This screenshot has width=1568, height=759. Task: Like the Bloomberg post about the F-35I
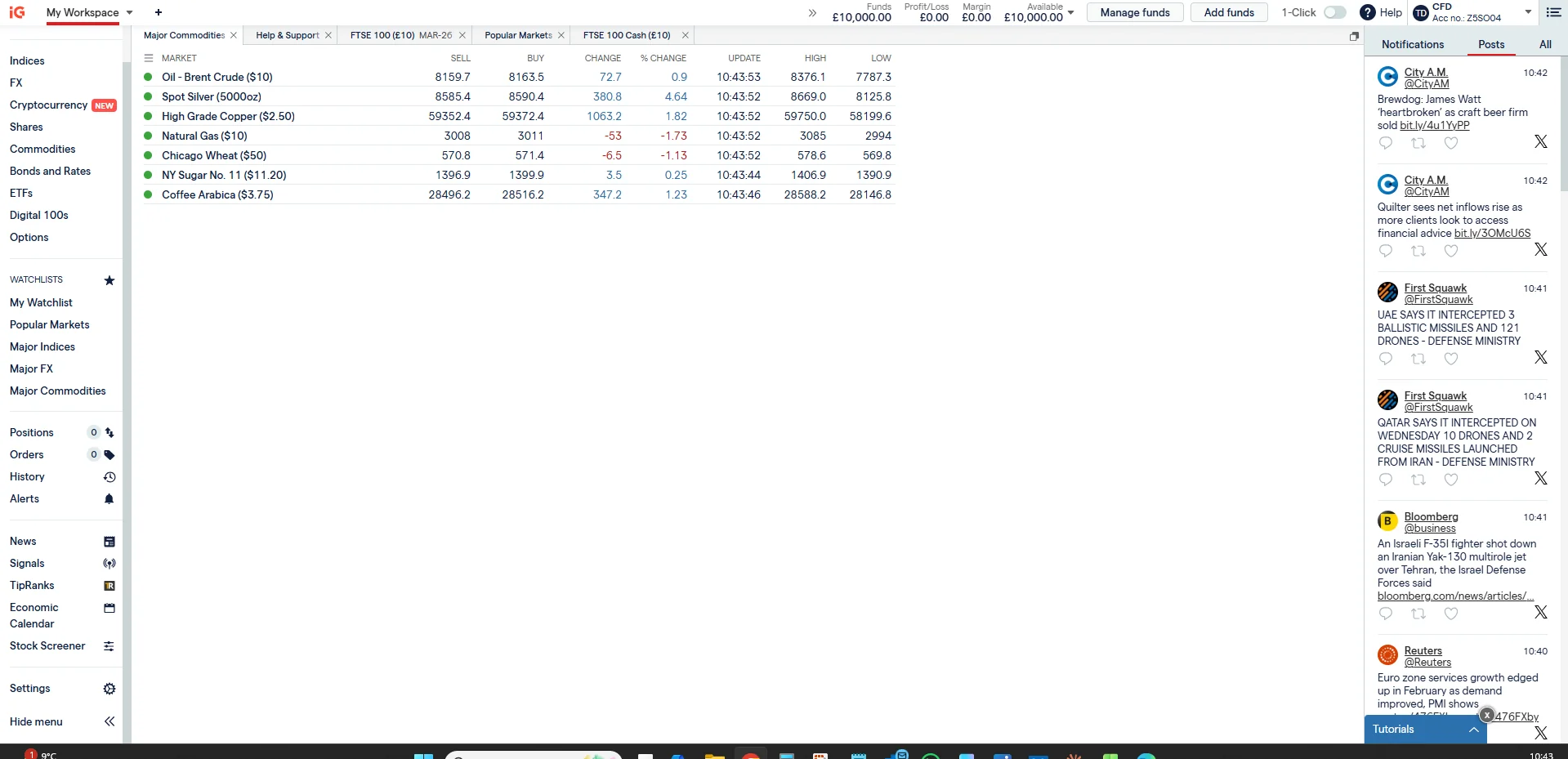coord(1452,614)
